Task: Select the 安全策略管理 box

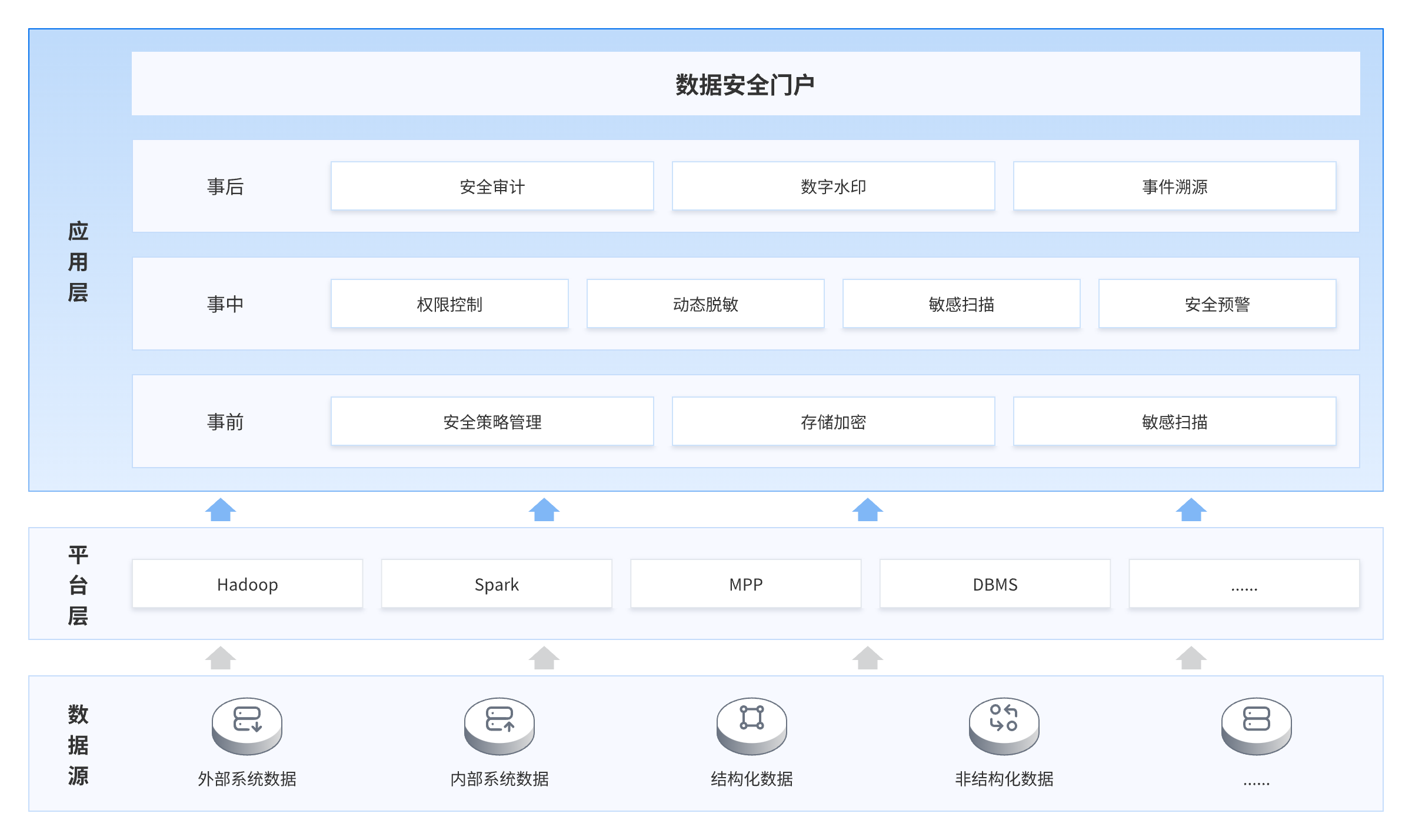Action: pyautogui.click(x=492, y=422)
